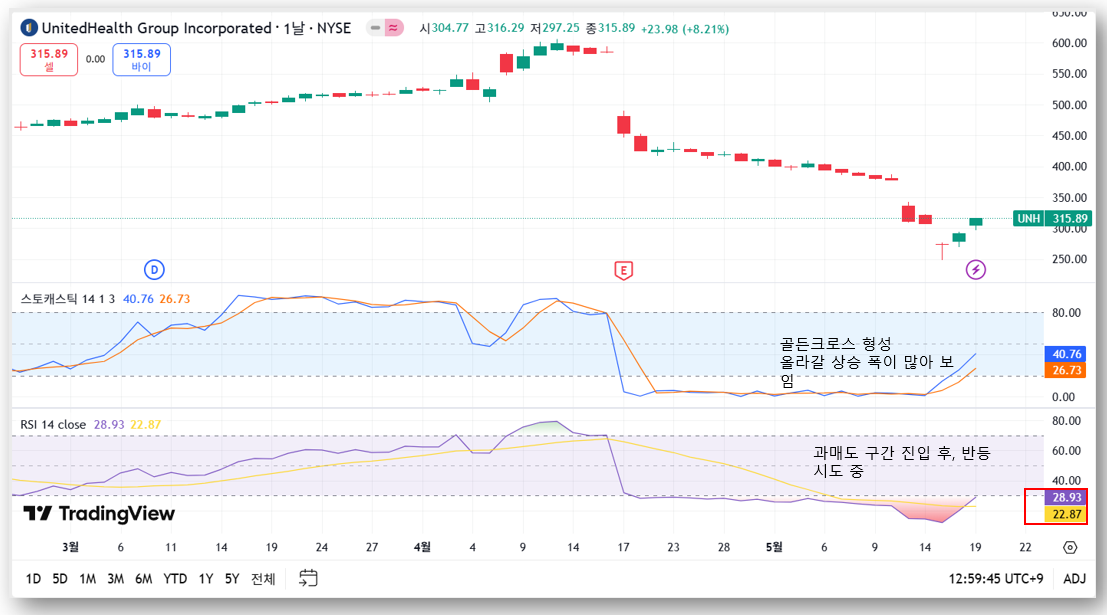This screenshot has width=1107, height=615.
Task: Open the dividend marker D icon
Action: pos(154,270)
